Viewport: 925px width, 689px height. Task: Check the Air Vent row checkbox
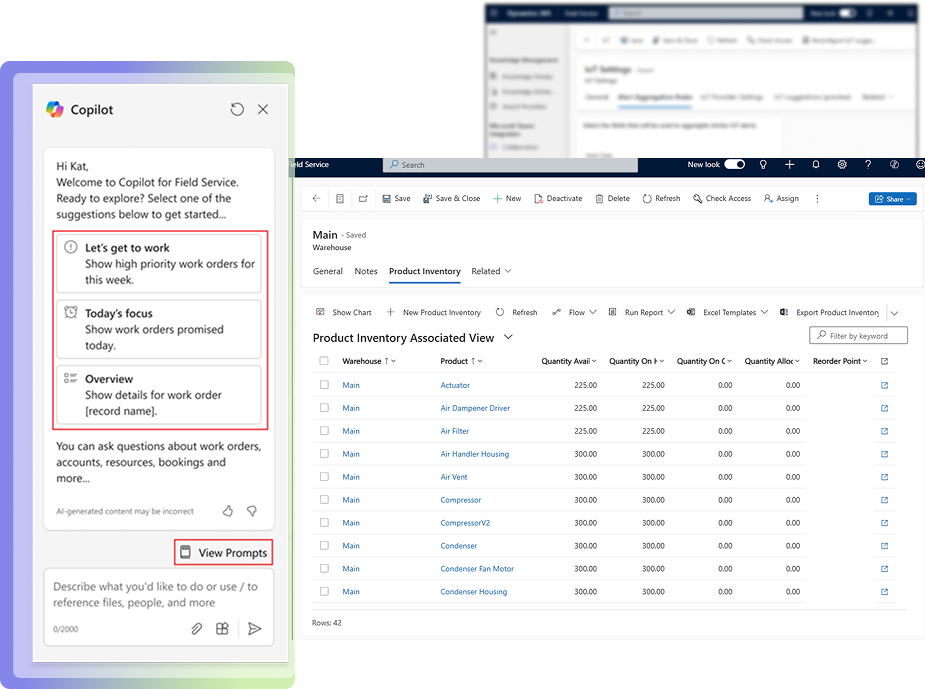pyautogui.click(x=324, y=477)
